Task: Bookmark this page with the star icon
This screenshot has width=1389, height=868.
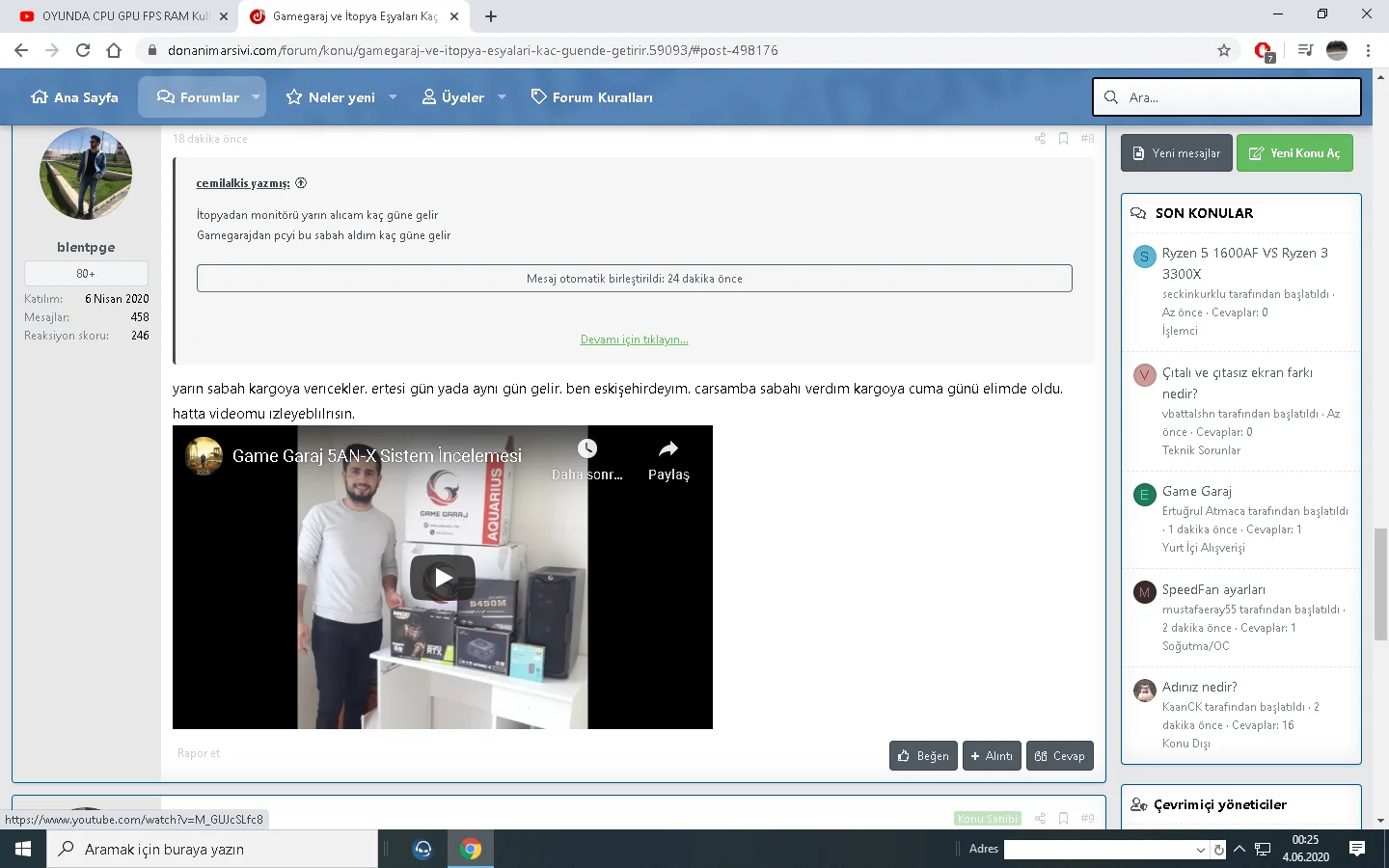Action: [1224, 50]
